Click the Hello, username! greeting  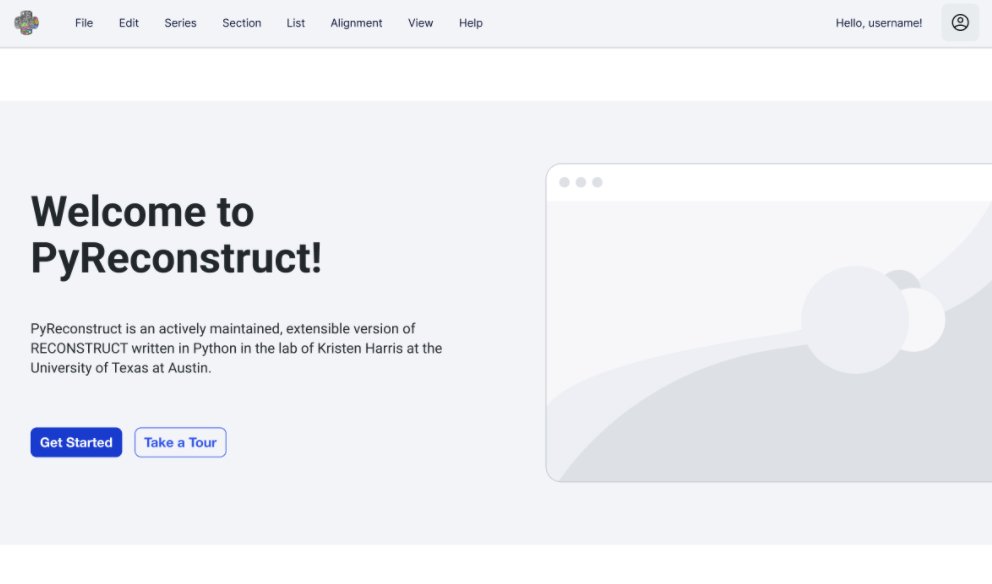[878, 22]
